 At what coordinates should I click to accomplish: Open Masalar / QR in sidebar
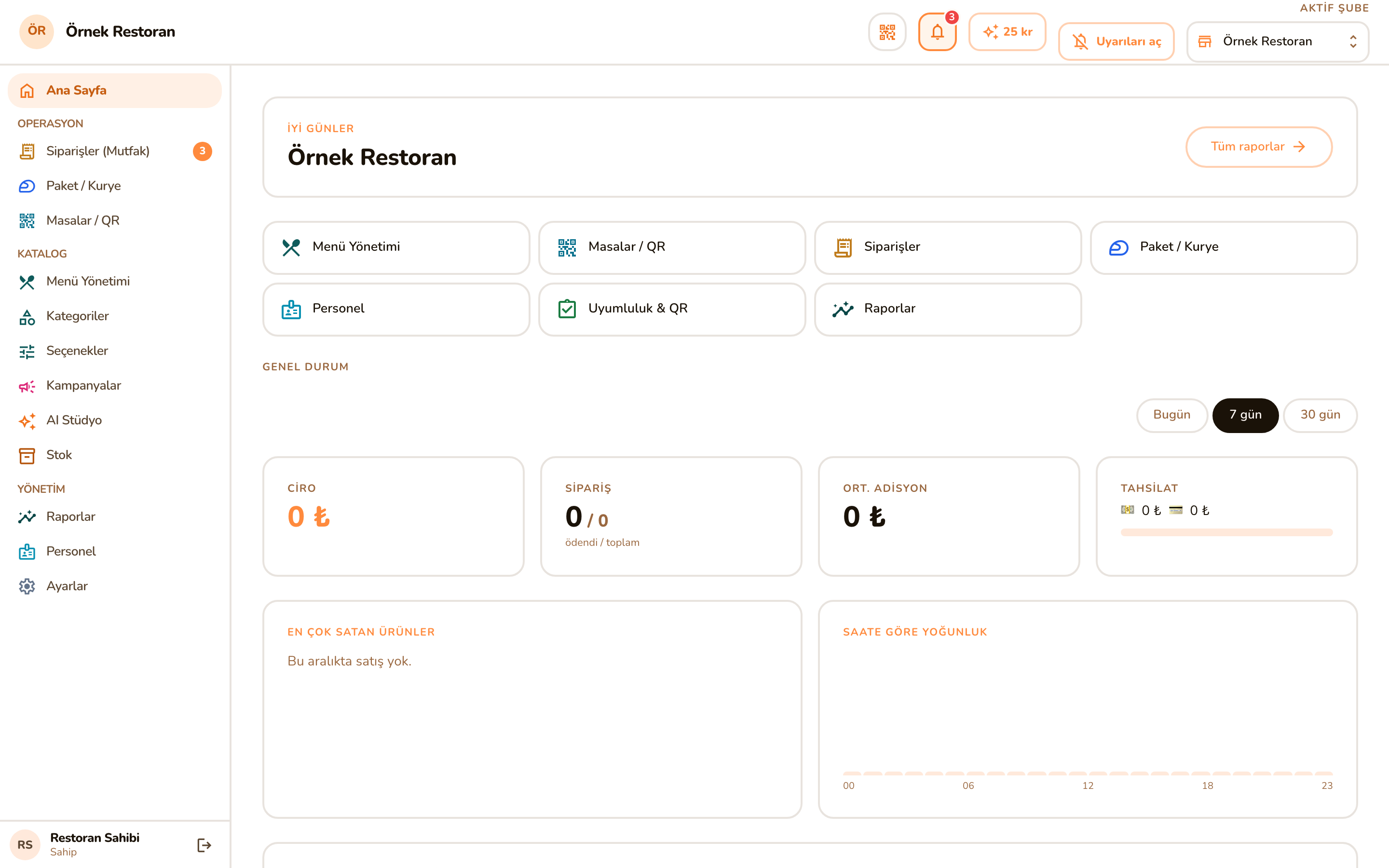(115, 221)
